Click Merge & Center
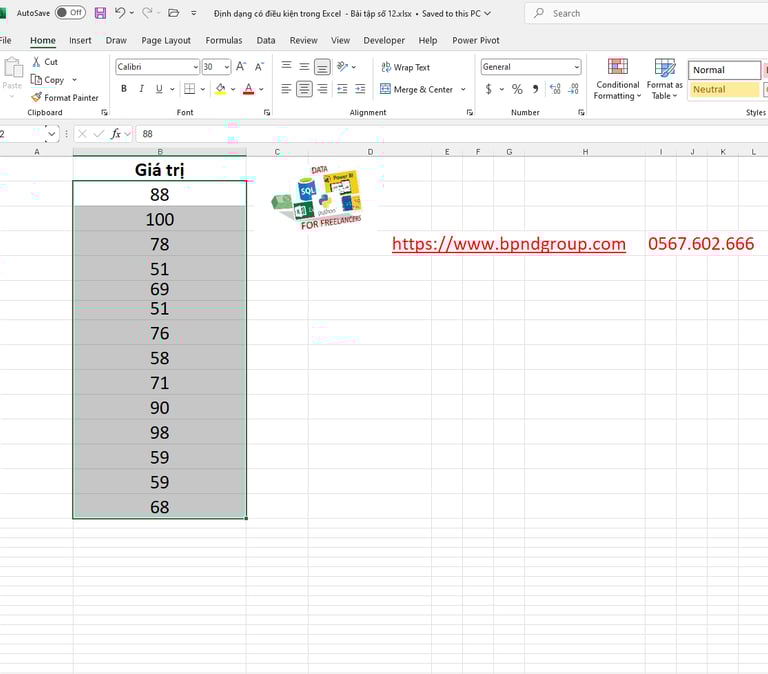Image resolution: width=768 pixels, height=674 pixels. click(x=417, y=89)
